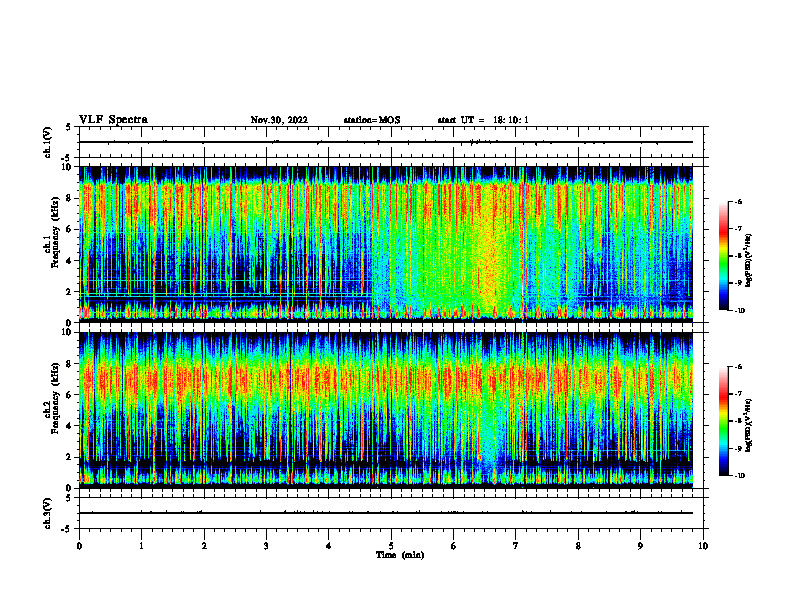Click the "-6" label on ch.1 colorbar
The height and width of the screenshot is (612, 792).
pyautogui.click(x=738, y=202)
